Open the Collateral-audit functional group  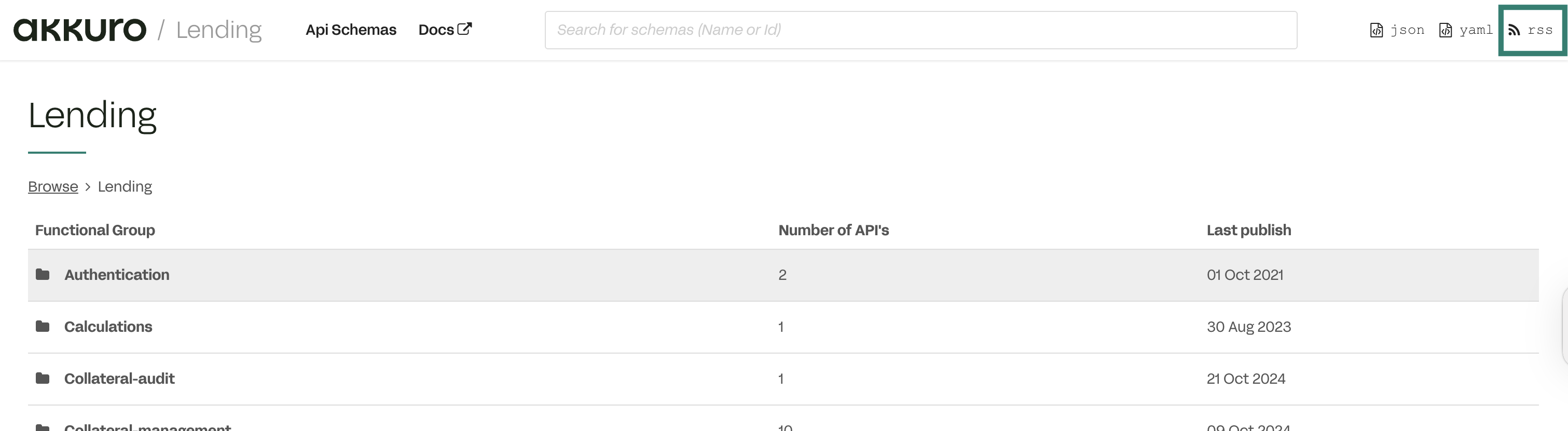119,379
